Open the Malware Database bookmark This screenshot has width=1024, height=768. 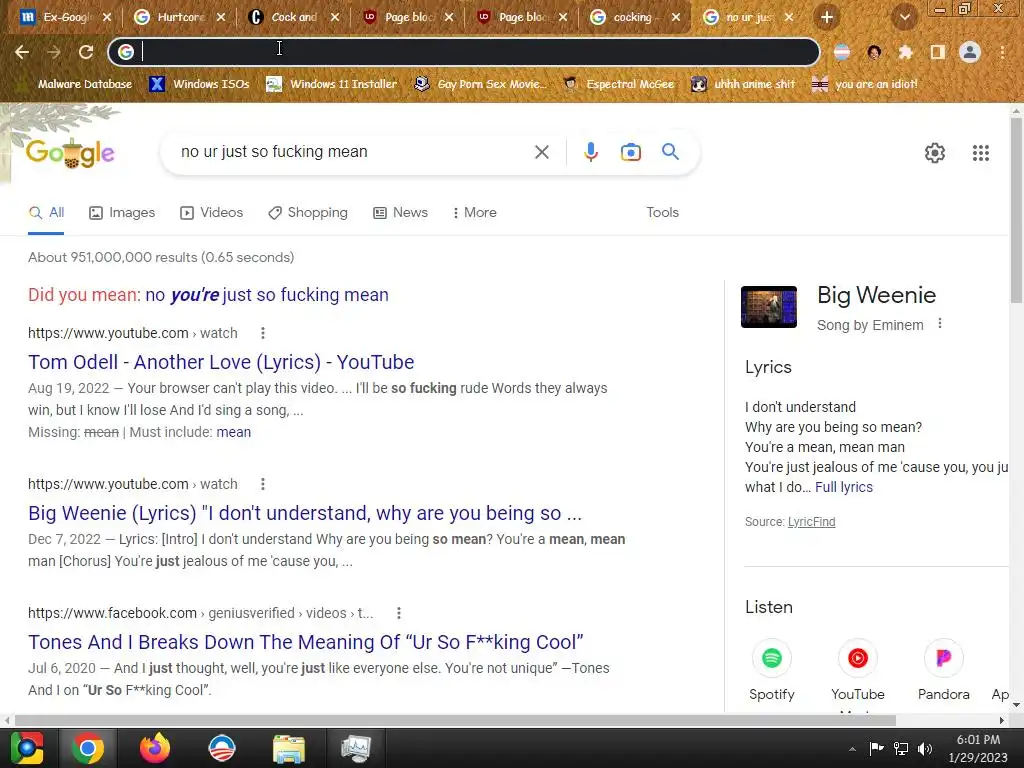[76, 84]
